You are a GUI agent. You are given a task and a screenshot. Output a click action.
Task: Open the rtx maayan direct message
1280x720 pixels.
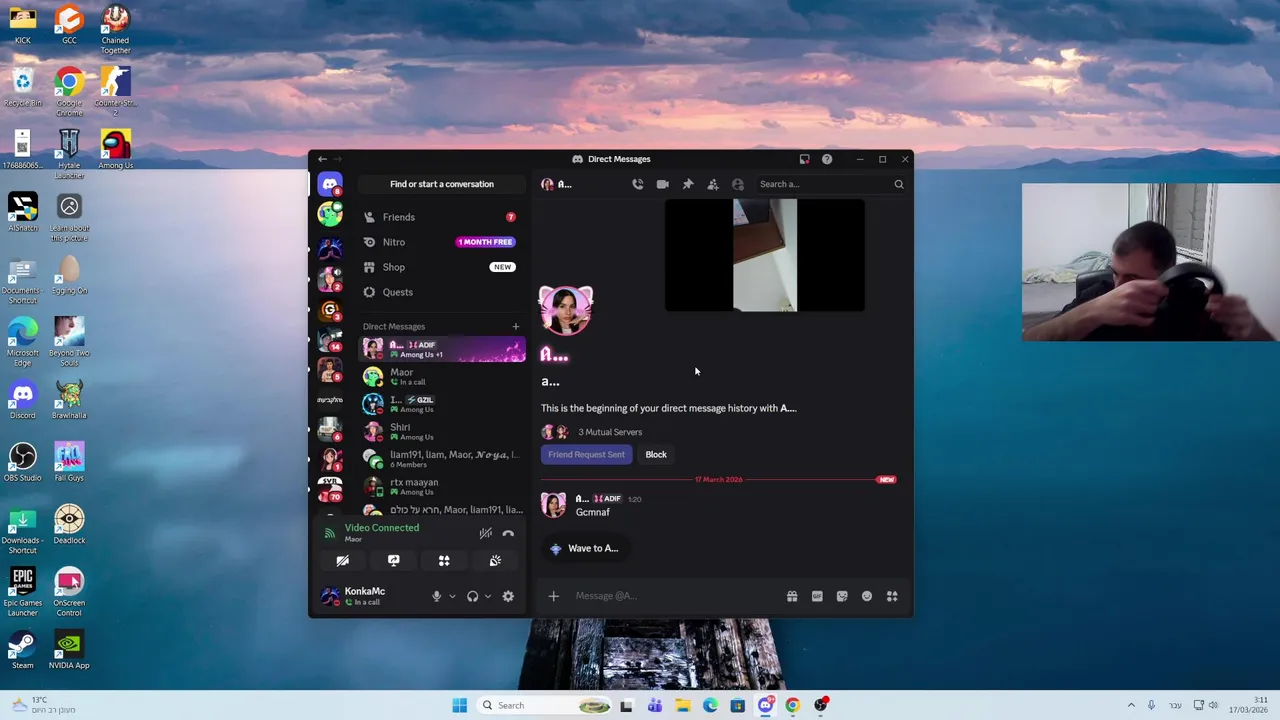[x=442, y=486]
